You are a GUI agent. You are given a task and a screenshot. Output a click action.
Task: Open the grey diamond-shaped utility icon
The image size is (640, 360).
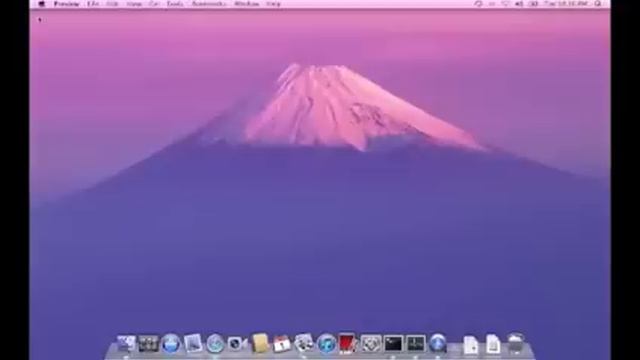(371, 344)
